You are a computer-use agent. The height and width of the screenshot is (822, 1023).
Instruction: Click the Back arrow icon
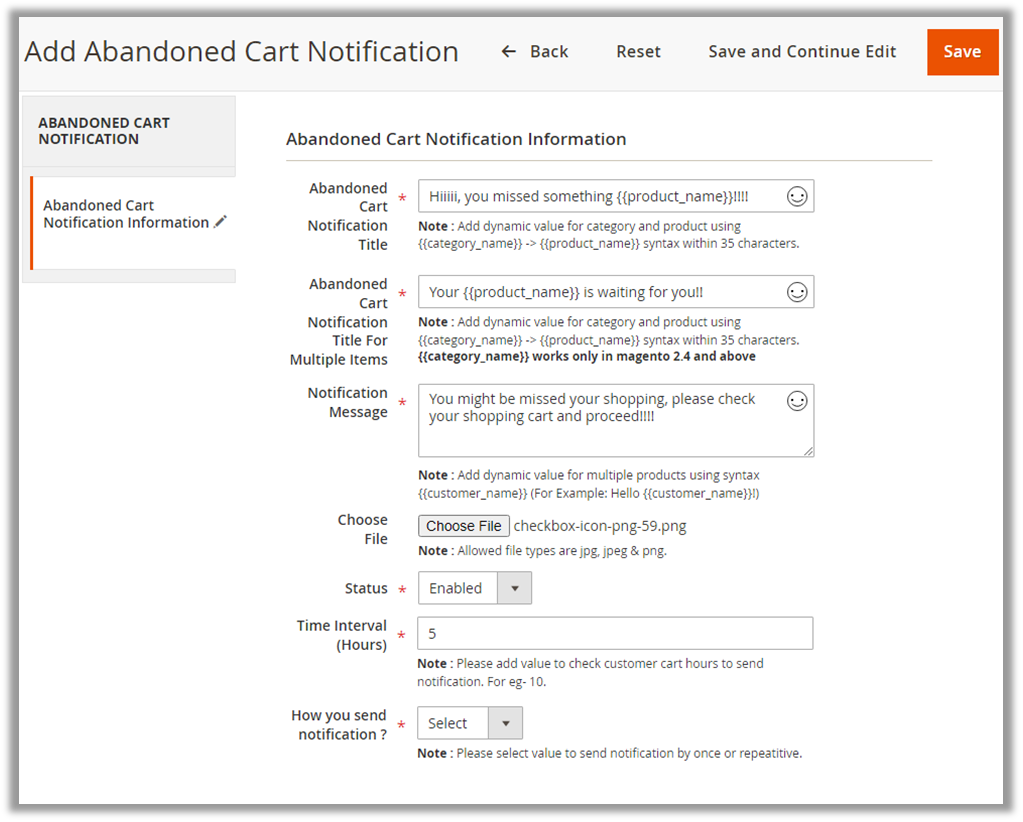pyautogui.click(x=509, y=52)
